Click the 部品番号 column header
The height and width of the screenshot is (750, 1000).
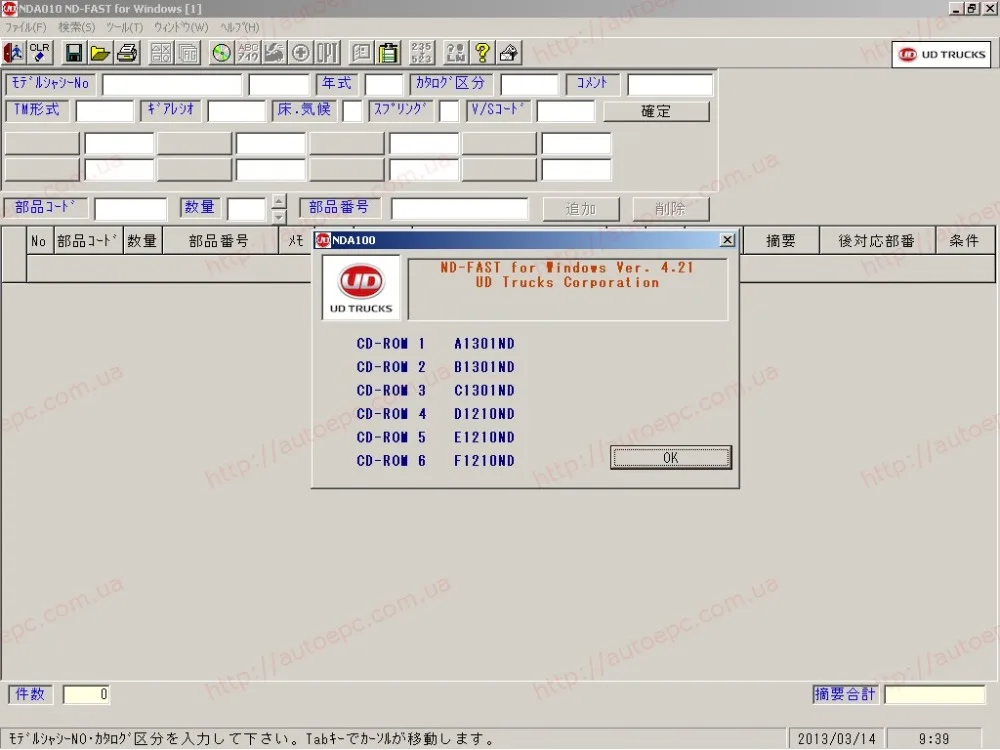tap(219, 241)
